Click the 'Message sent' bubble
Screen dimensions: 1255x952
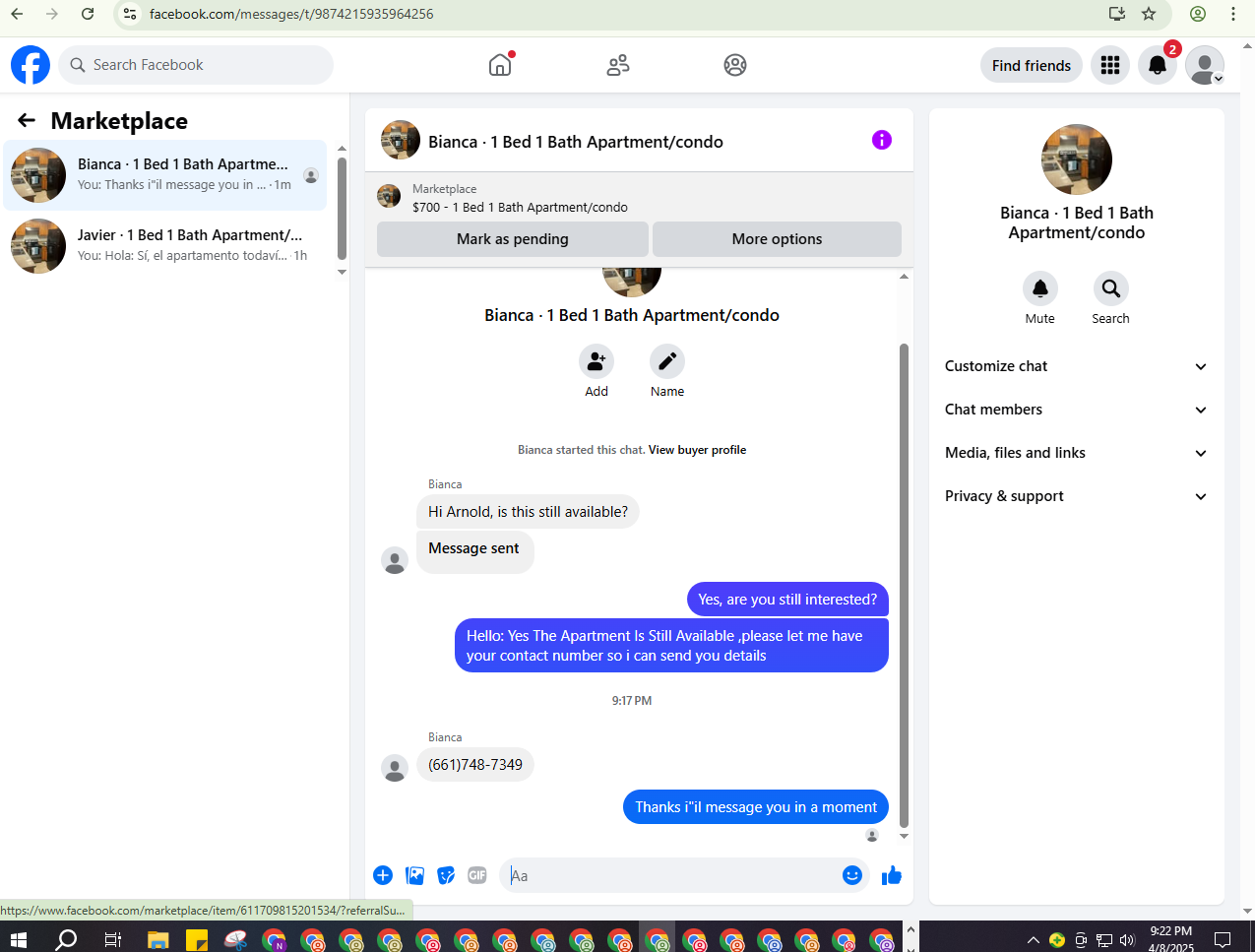coord(475,551)
